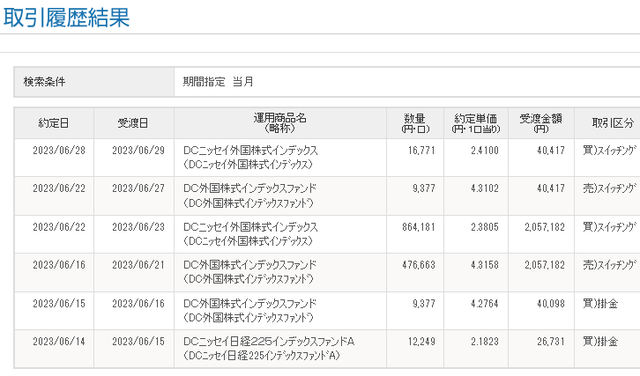640x376 pixels.
Task: Click the 受渡日 column header
Action: [x=133, y=123]
